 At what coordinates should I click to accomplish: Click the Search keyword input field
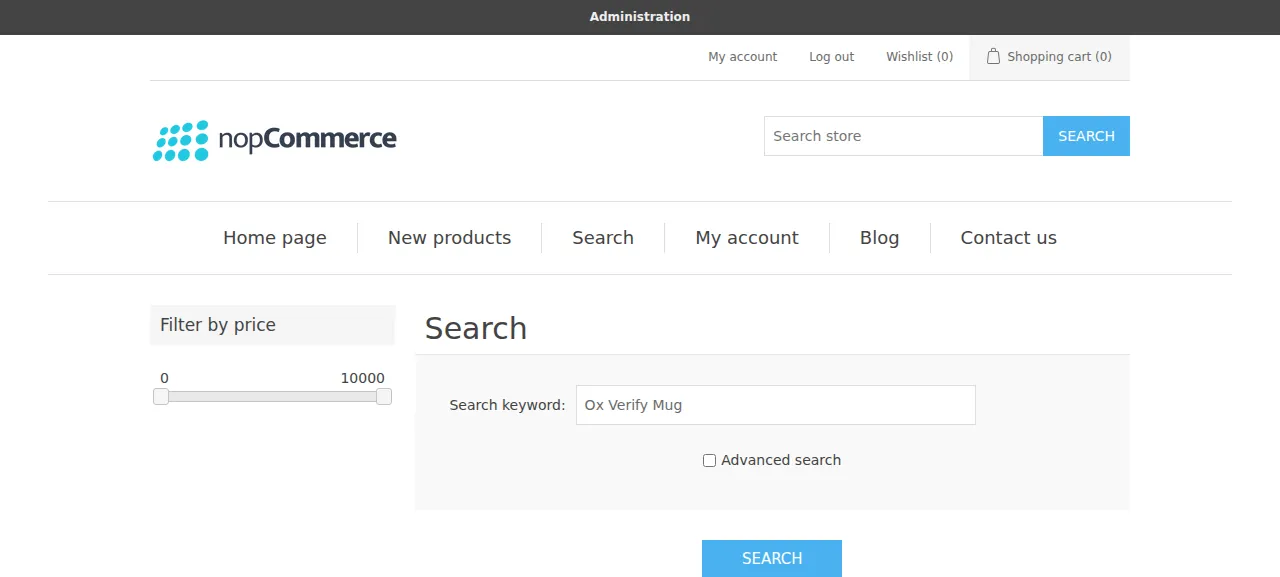click(776, 405)
